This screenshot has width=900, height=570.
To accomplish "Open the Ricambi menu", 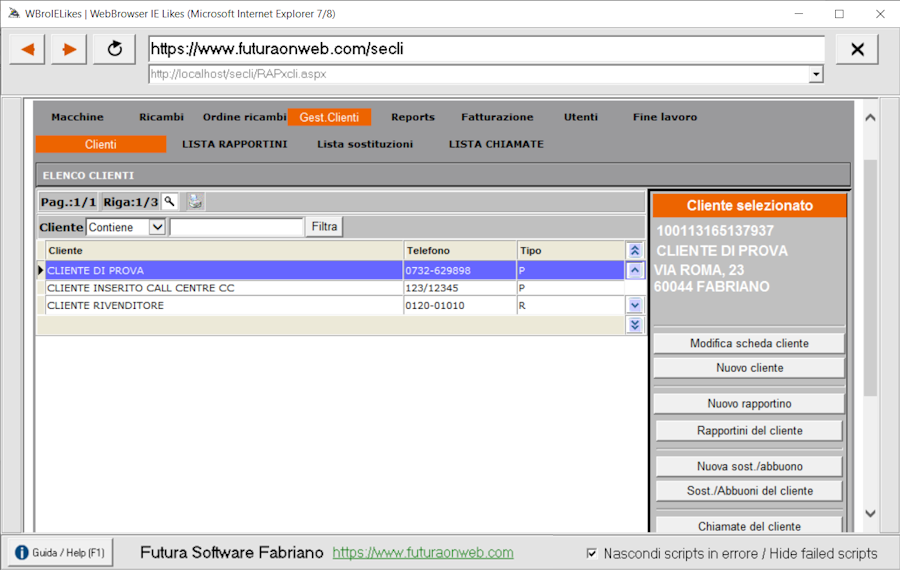I will pyautogui.click(x=161, y=117).
